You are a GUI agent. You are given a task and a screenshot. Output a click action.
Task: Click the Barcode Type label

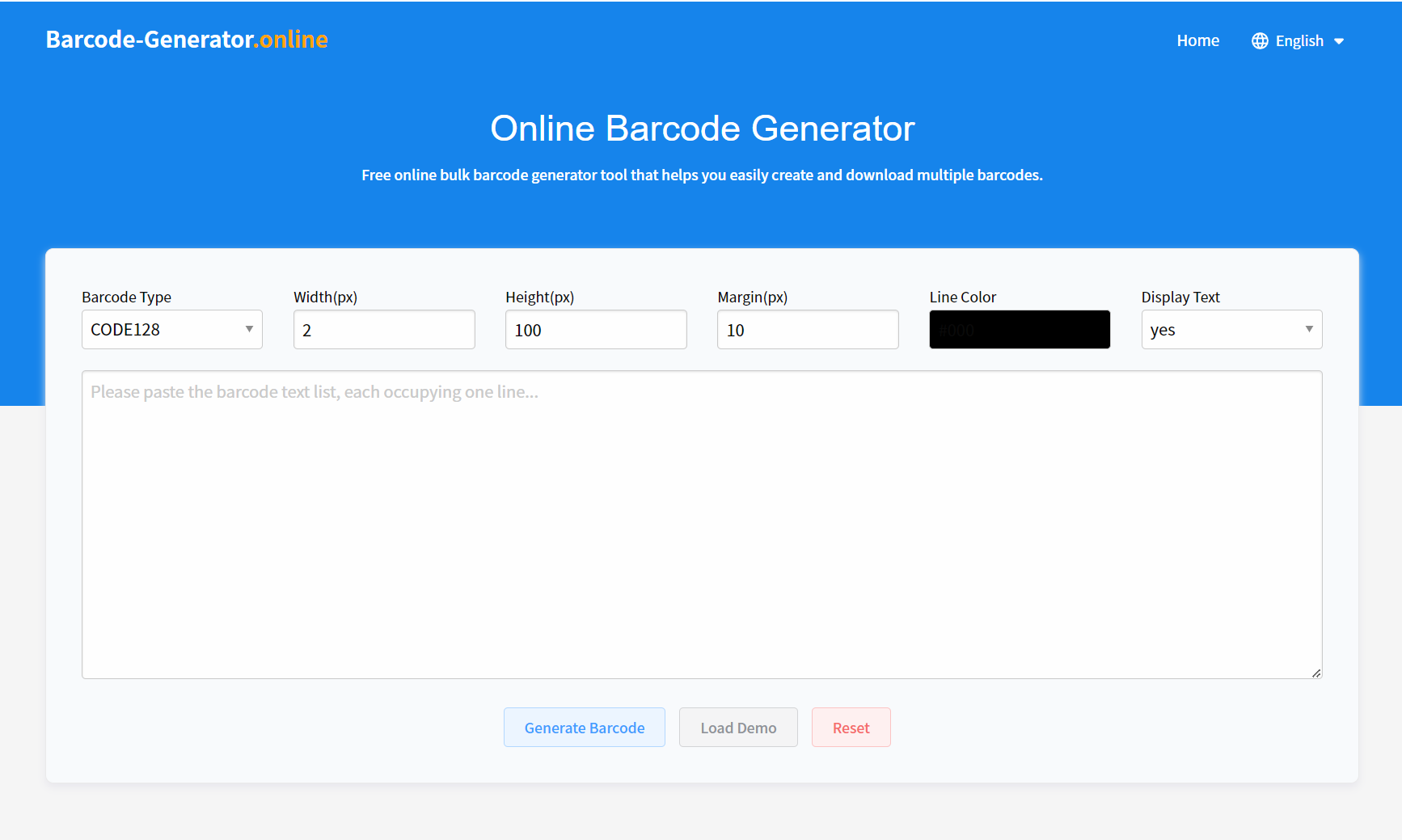[x=126, y=298]
